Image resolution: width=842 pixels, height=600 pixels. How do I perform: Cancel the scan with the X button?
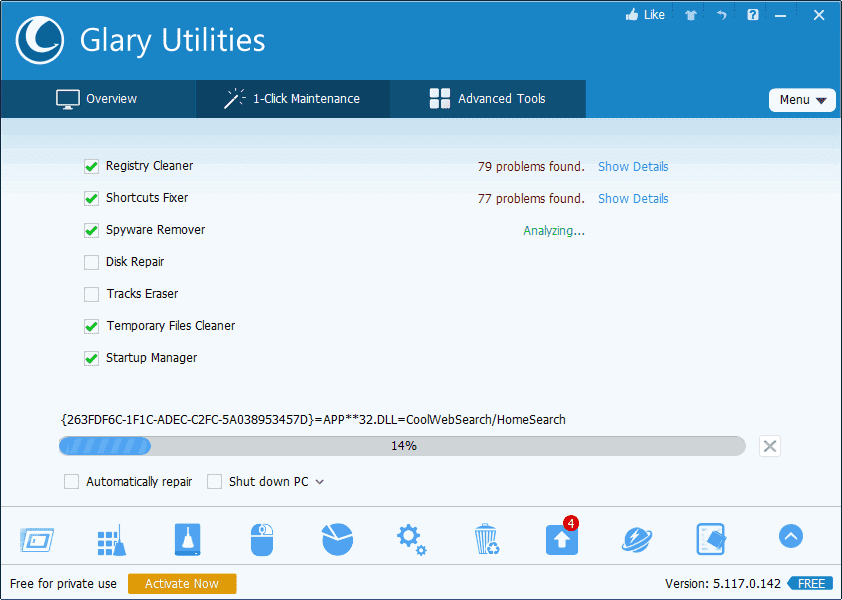[770, 446]
